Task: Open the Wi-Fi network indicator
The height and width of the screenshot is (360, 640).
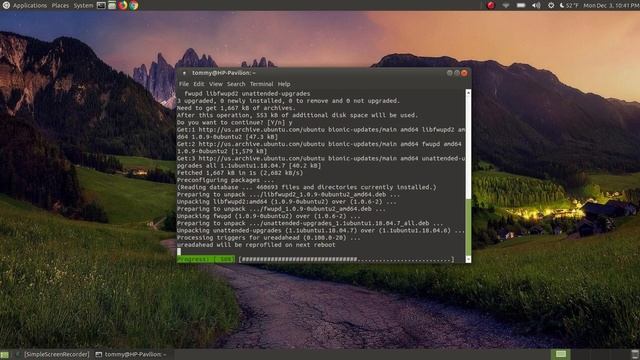Action: (506, 5)
